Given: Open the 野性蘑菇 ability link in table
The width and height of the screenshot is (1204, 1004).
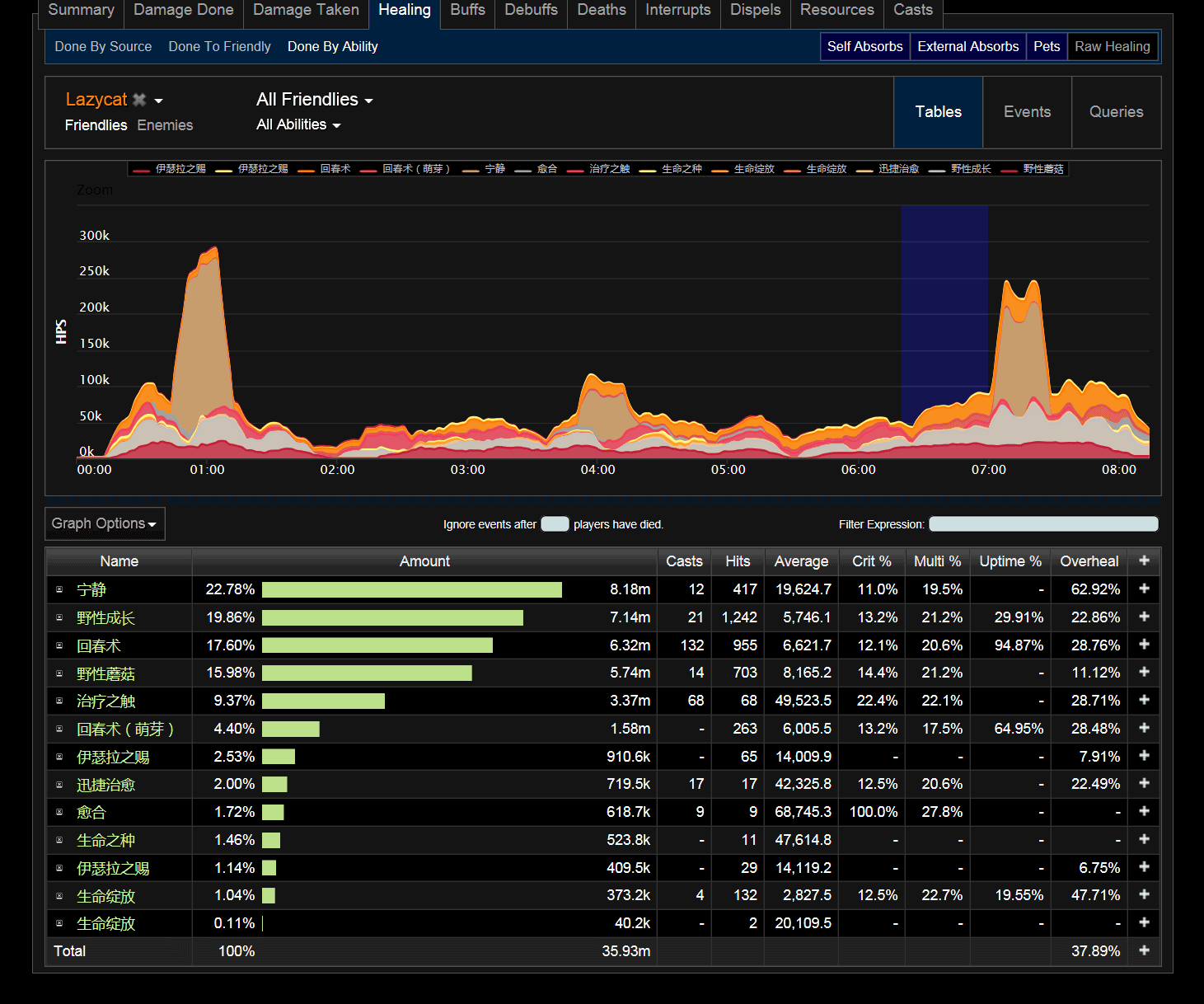Looking at the screenshot, I should point(105,673).
